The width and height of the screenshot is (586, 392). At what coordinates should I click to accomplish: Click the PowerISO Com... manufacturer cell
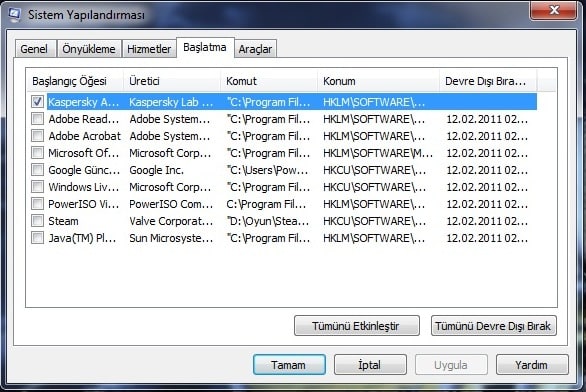tap(171, 204)
